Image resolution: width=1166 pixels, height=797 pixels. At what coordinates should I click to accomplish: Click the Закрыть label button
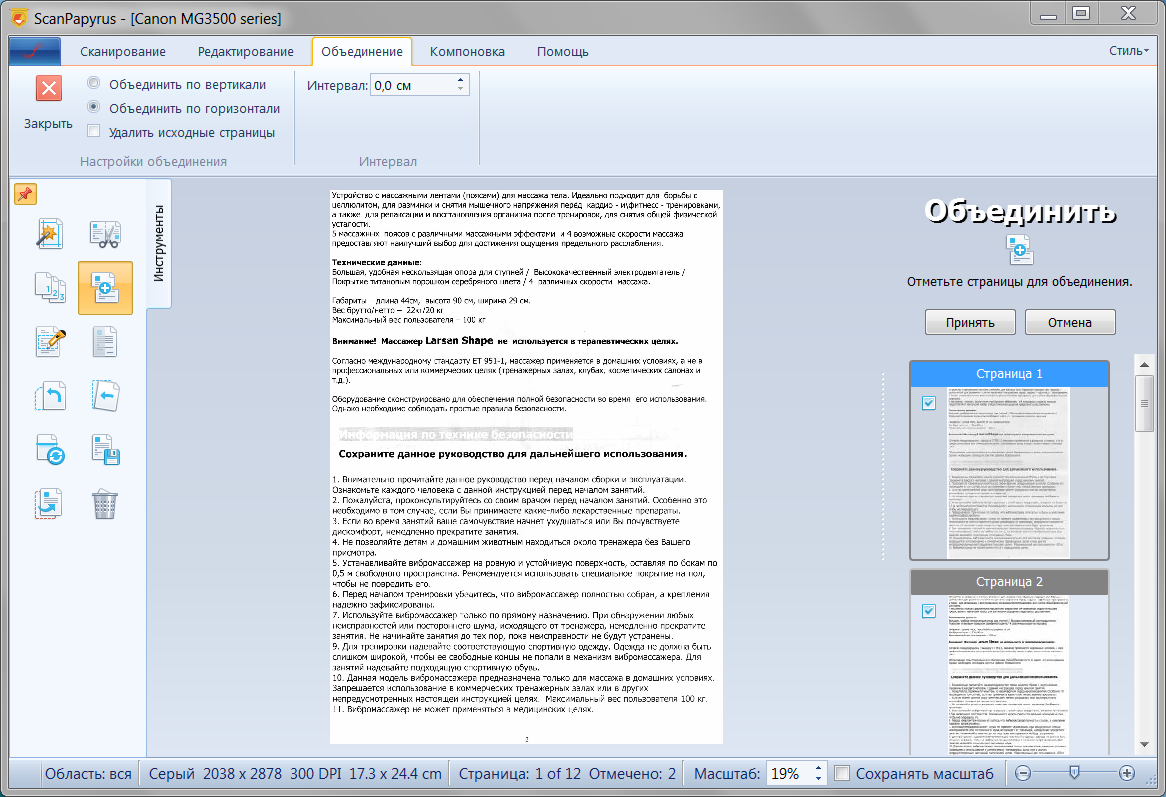(48, 123)
